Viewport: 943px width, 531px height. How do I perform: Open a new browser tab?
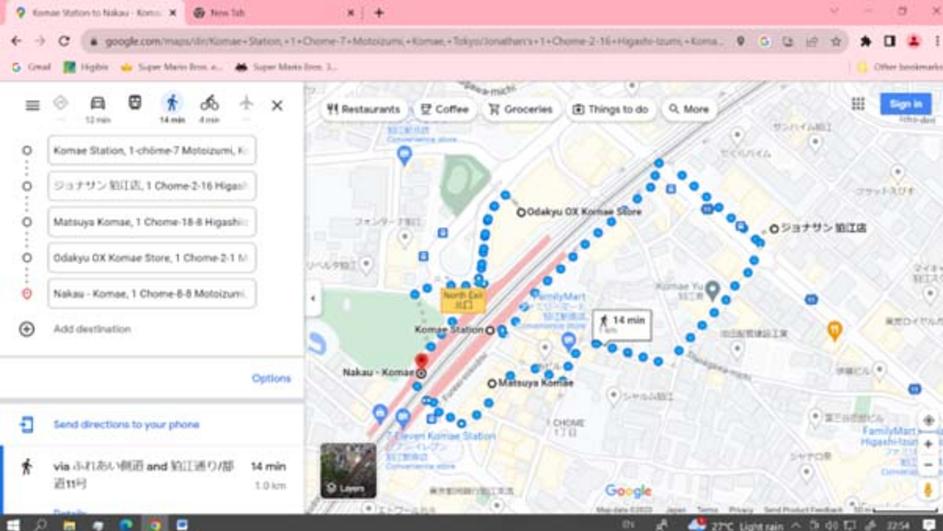click(x=379, y=13)
